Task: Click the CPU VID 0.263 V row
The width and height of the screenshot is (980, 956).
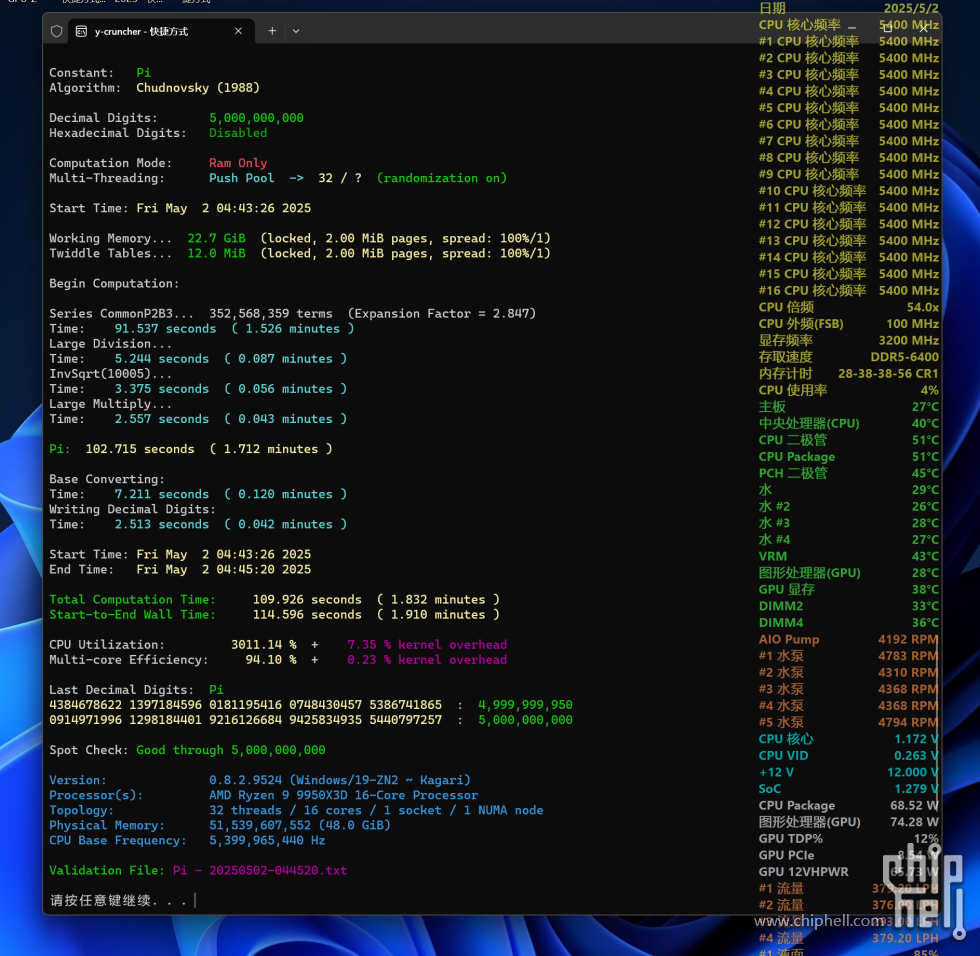Action: [848, 755]
